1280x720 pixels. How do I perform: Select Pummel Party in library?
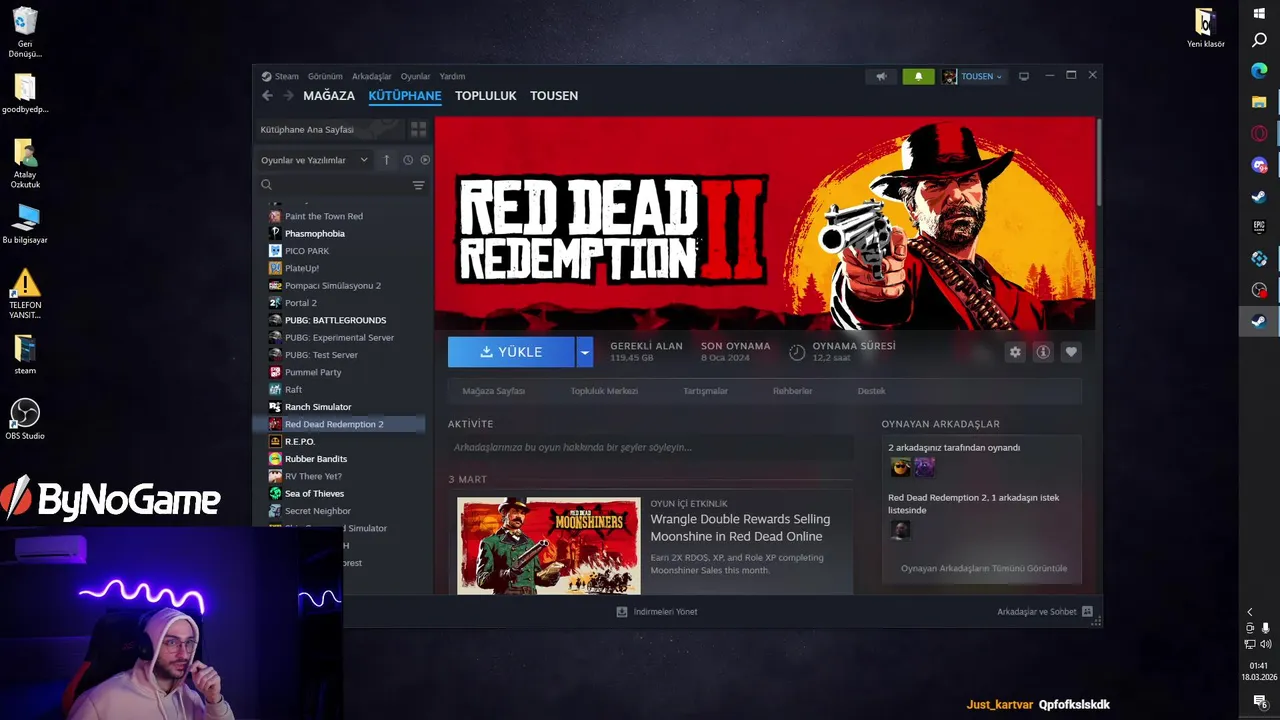click(x=339, y=372)
